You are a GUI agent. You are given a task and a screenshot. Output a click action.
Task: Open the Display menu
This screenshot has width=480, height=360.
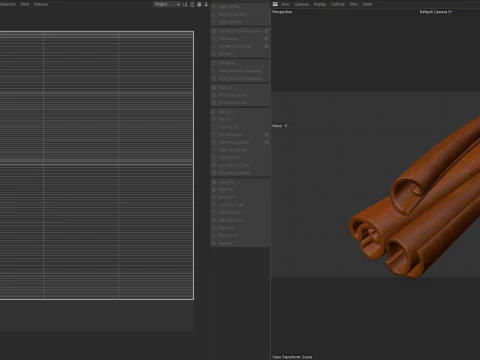click(320, 4)
